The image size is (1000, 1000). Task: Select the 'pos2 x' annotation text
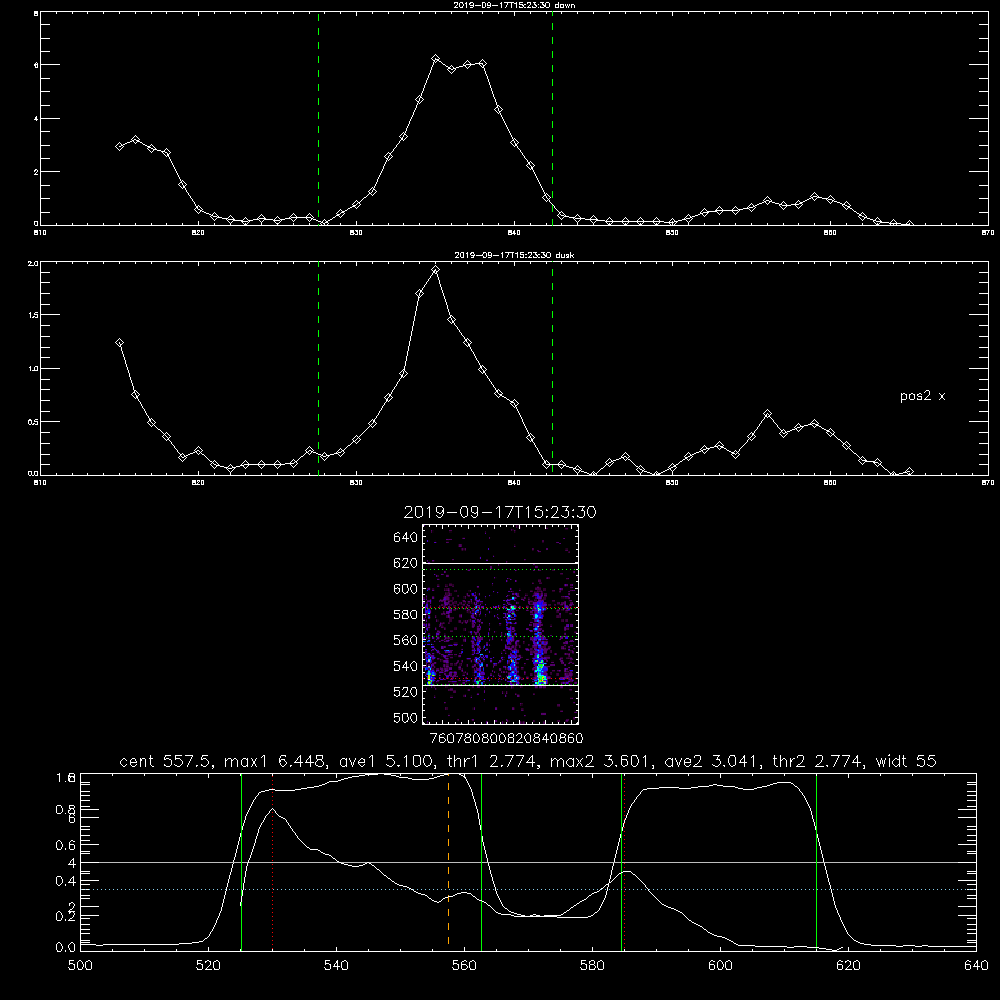(x=922, y=396)
